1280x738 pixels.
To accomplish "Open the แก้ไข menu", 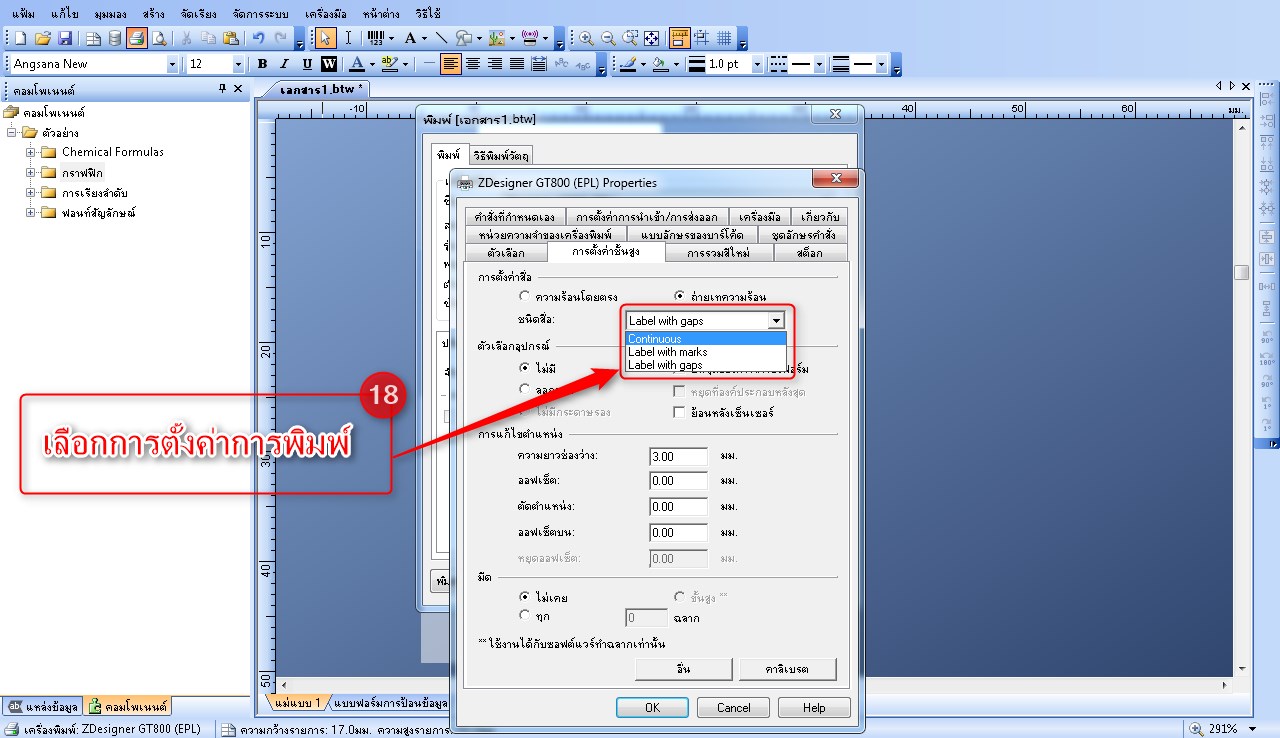I will [64, 15].
